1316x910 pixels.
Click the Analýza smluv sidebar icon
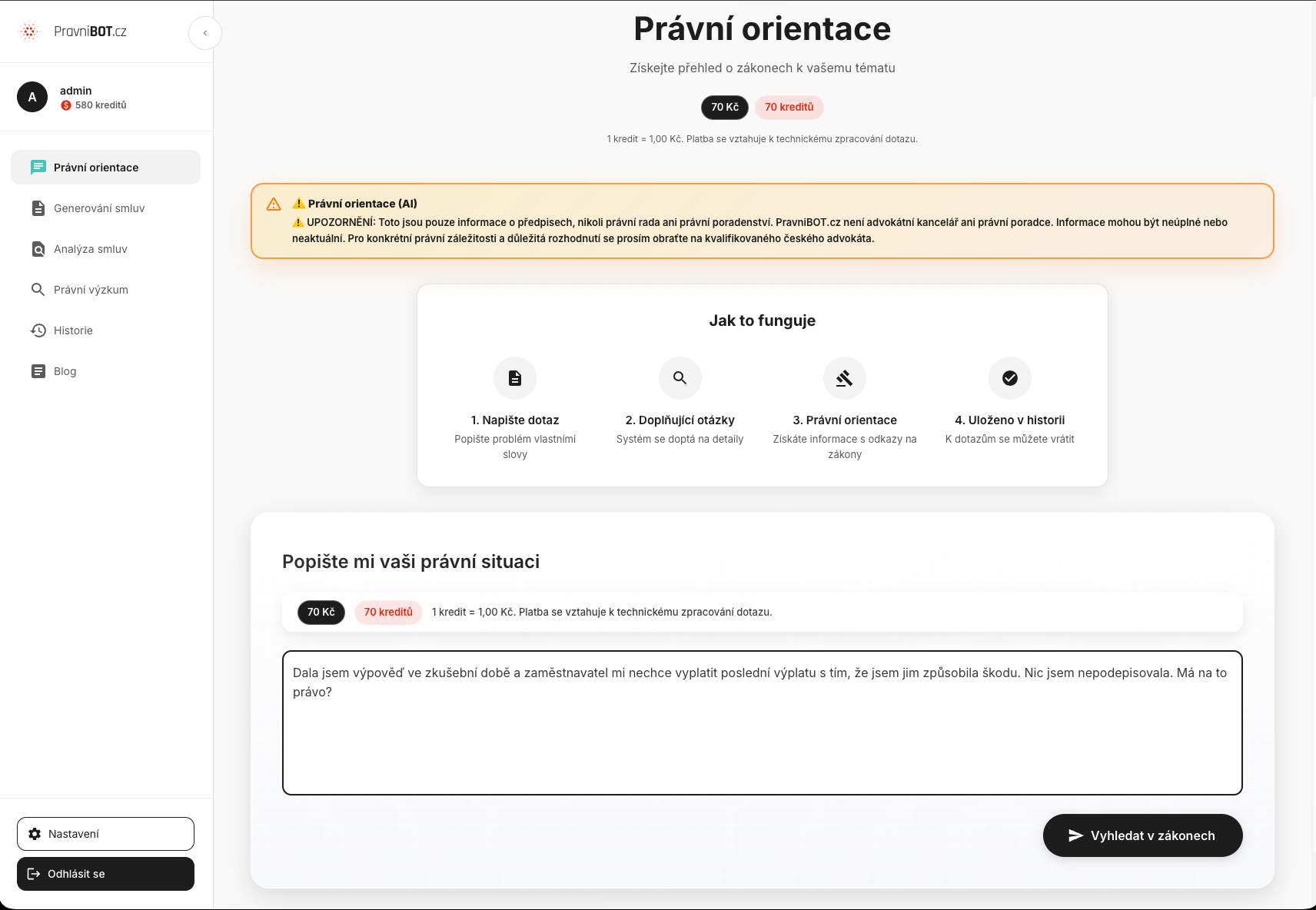click(38, 248)
